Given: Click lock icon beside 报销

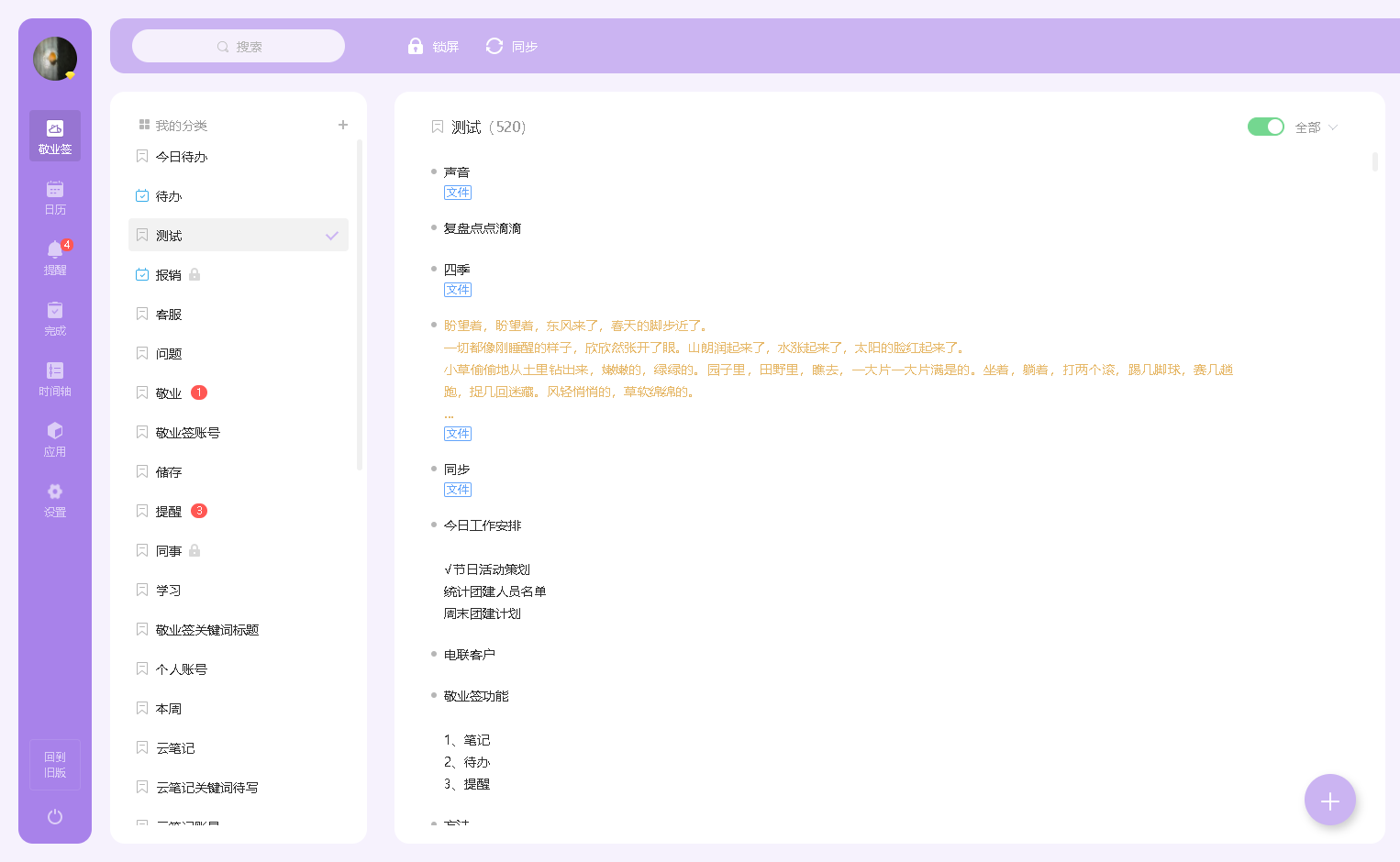Looking at the screenshot, I should [x=194, y=274].
